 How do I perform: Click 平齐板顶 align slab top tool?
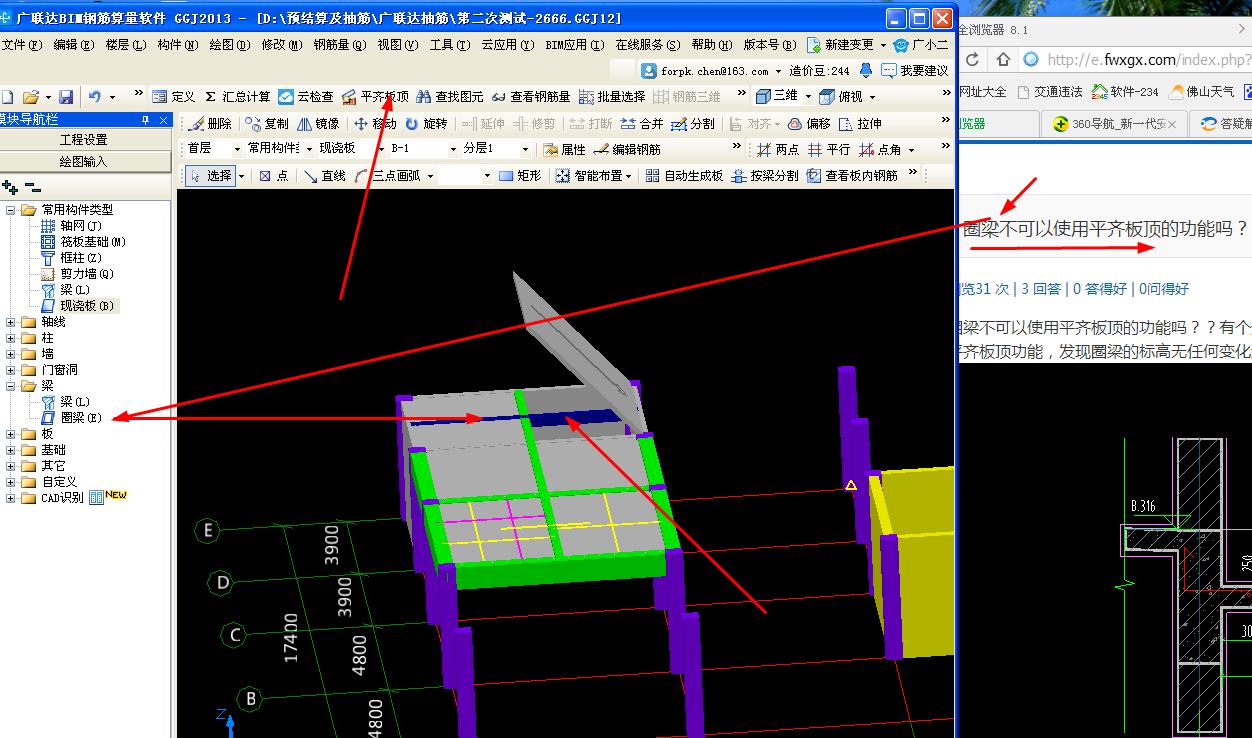[x=375, y=97]
